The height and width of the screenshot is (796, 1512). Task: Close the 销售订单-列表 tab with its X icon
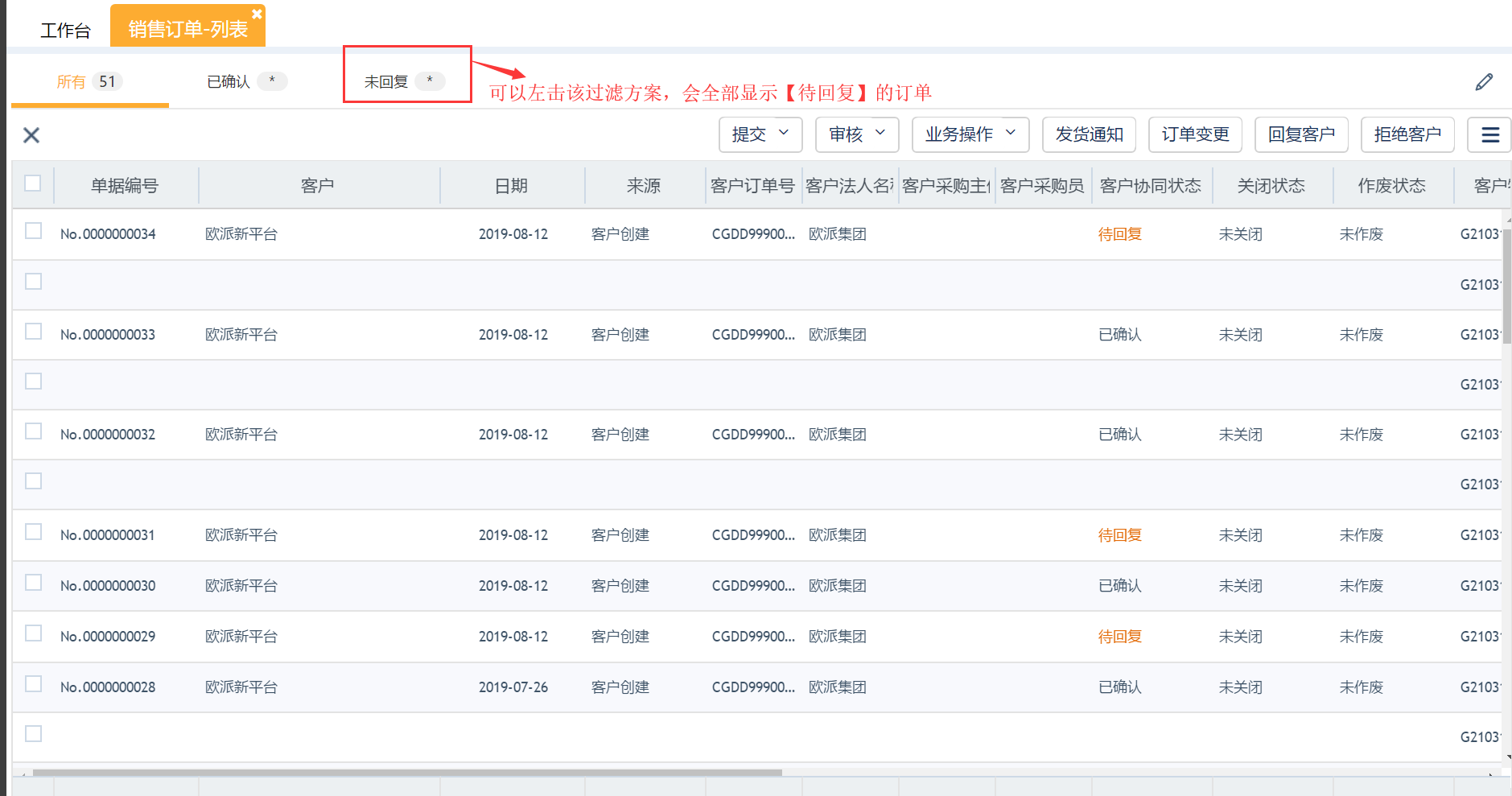pyautogui.click(x=257, y=14)
